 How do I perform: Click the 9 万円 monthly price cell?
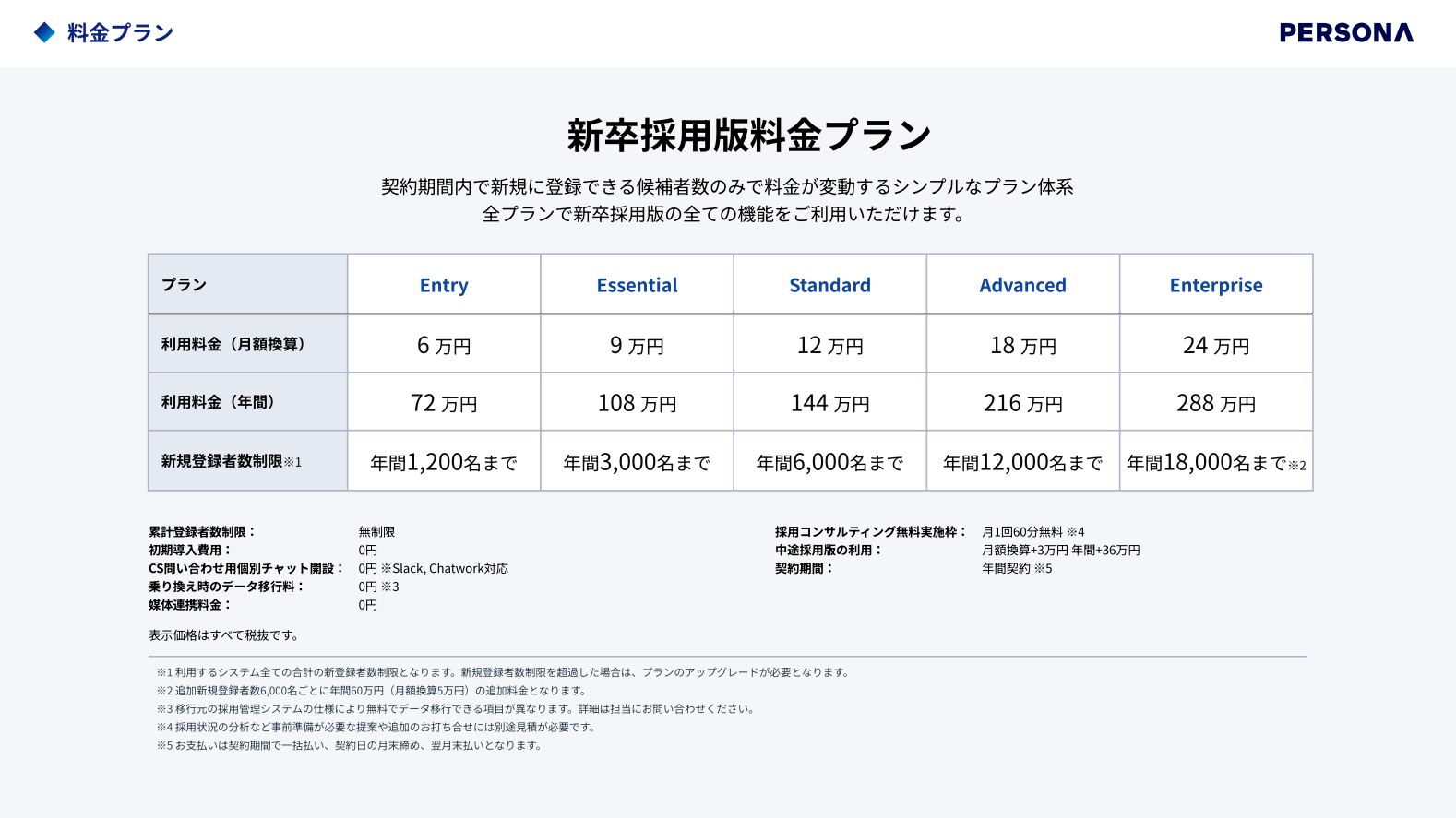pos(637,345)
